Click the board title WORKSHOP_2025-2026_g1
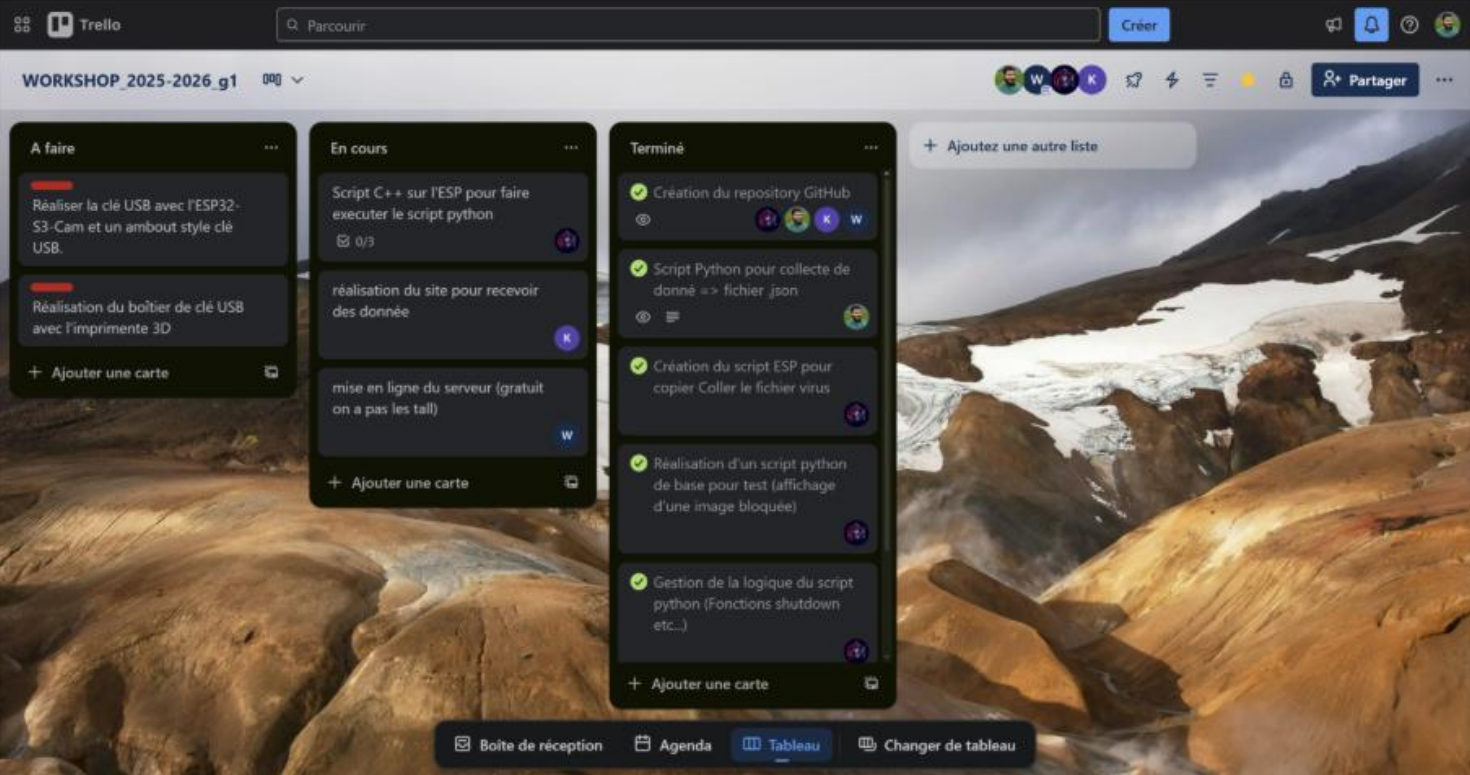Screen dimensions: 1470x775 [x=130, y=81]
